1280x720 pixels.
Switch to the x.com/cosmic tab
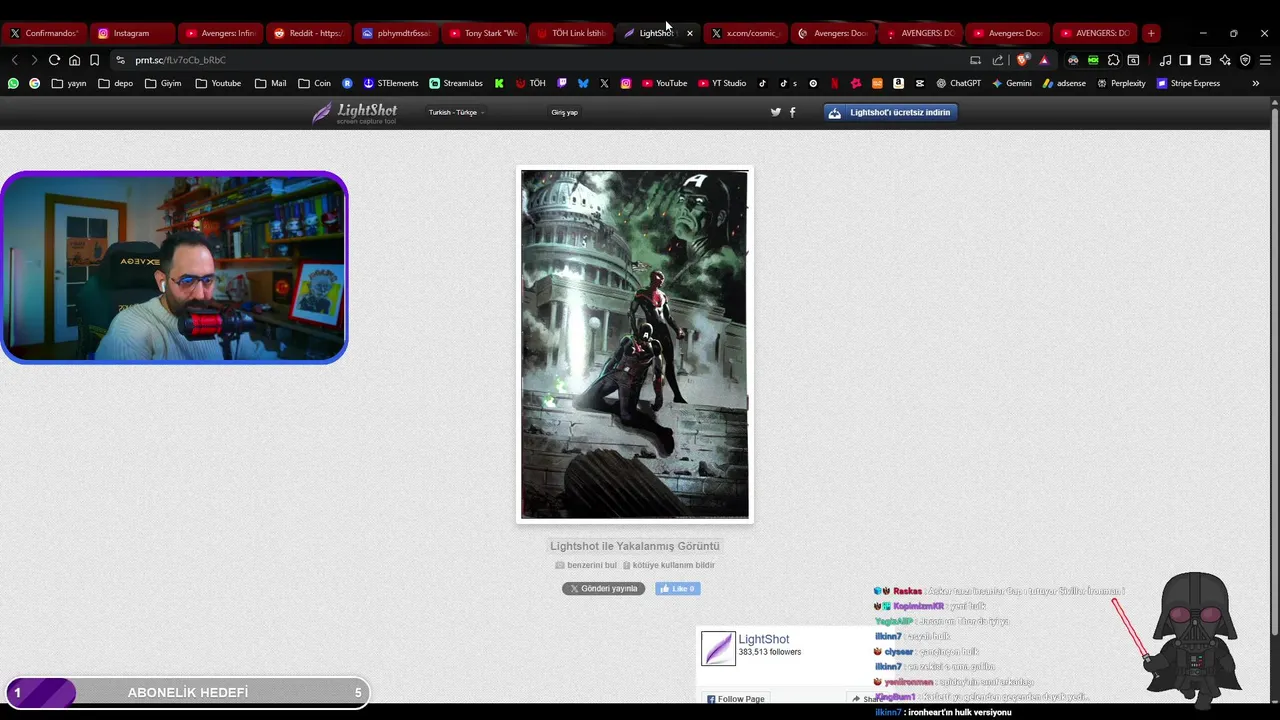pyautogui.click(x=745, y=33)
